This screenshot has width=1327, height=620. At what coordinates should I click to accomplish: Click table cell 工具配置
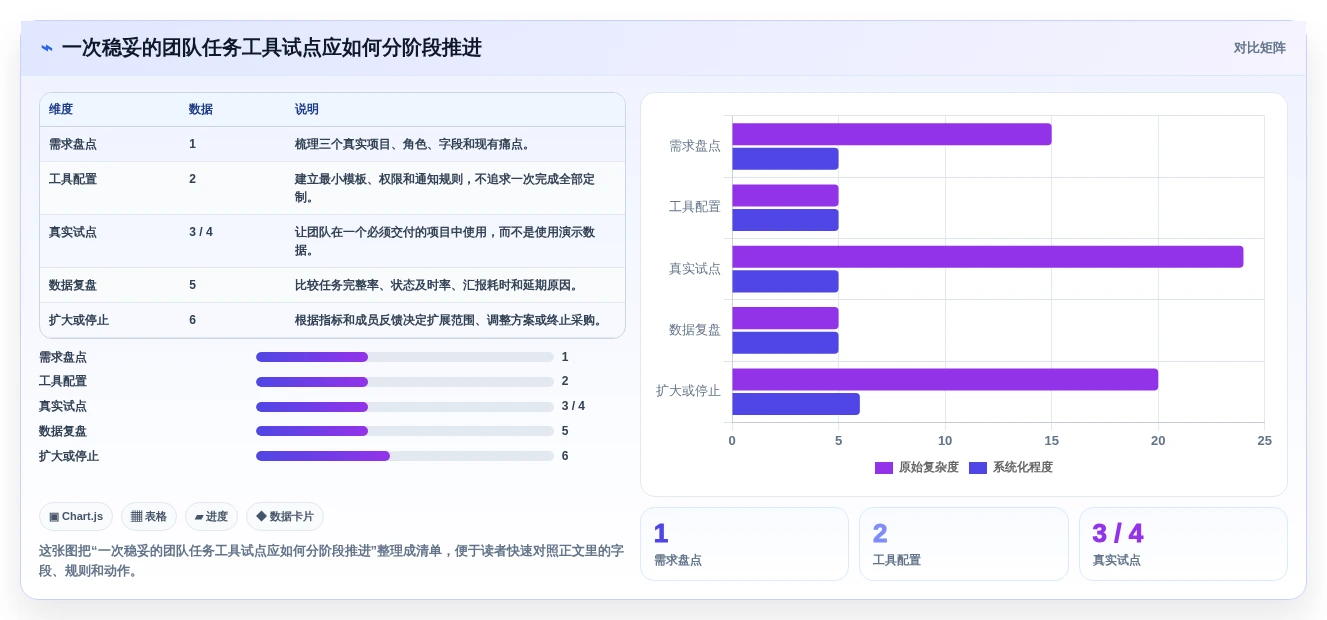[x=73, y=179]
